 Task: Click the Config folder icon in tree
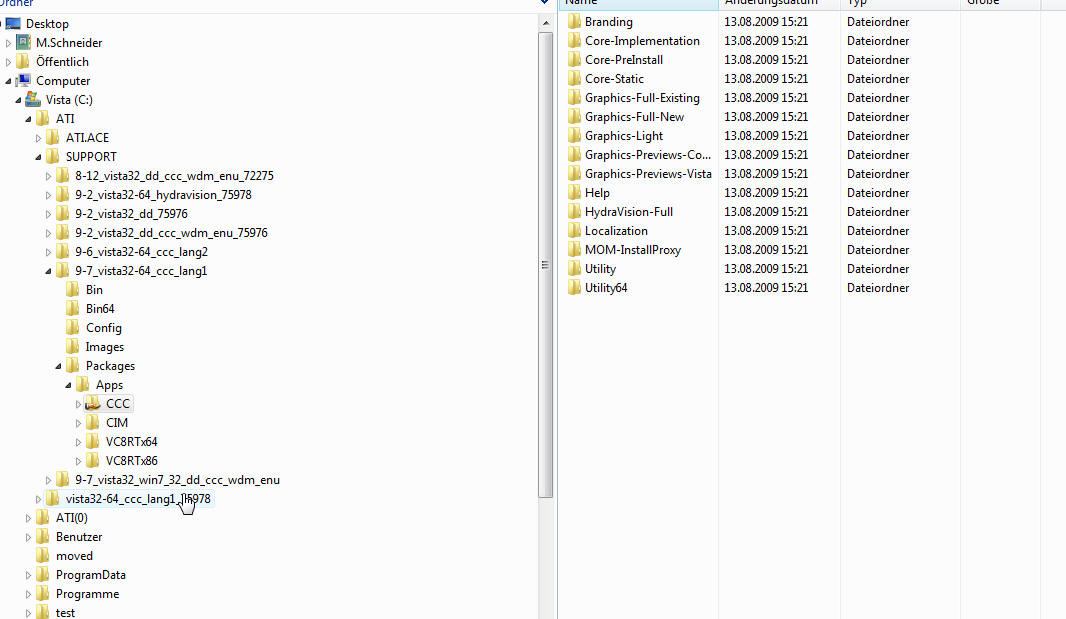coord(73,328)
